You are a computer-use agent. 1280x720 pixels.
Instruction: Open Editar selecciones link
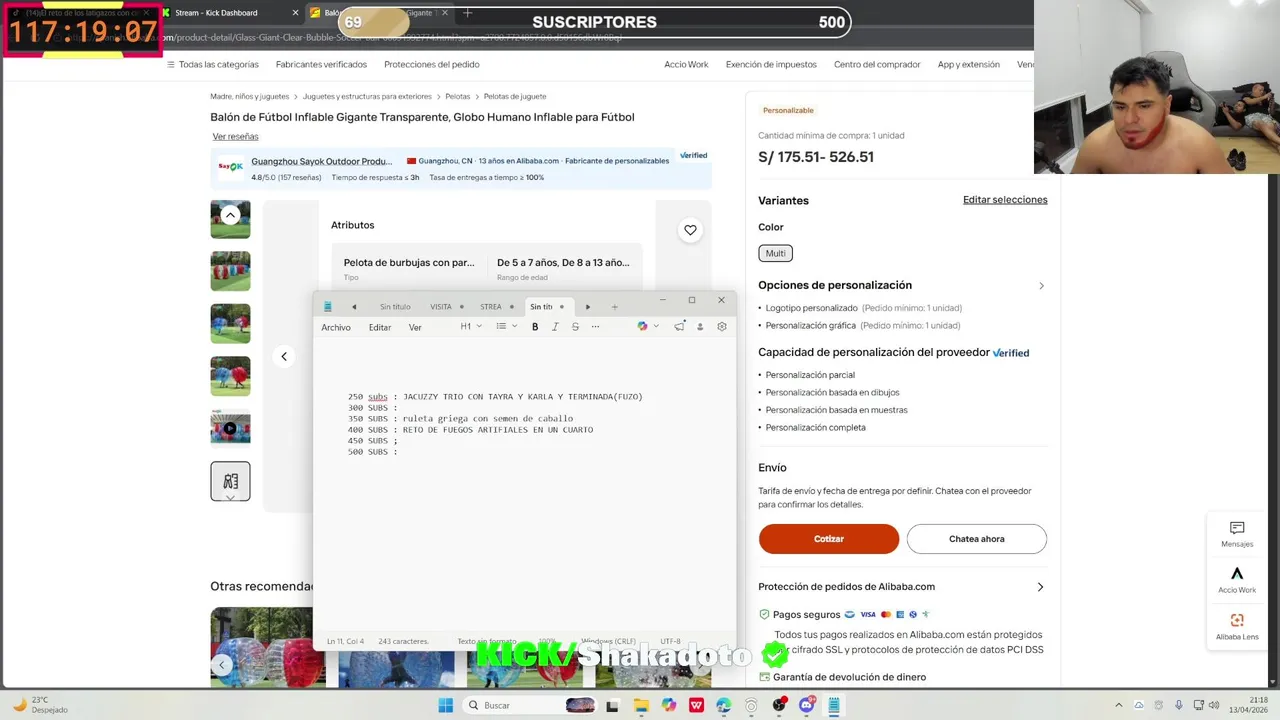1005,200
